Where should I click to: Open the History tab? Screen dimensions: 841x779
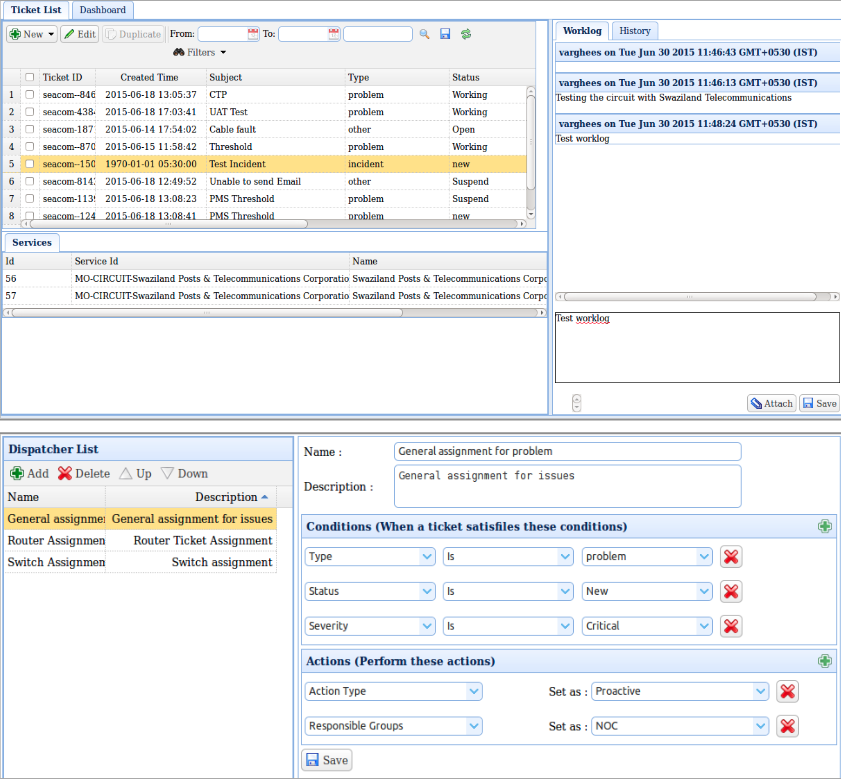coord(634,31)
